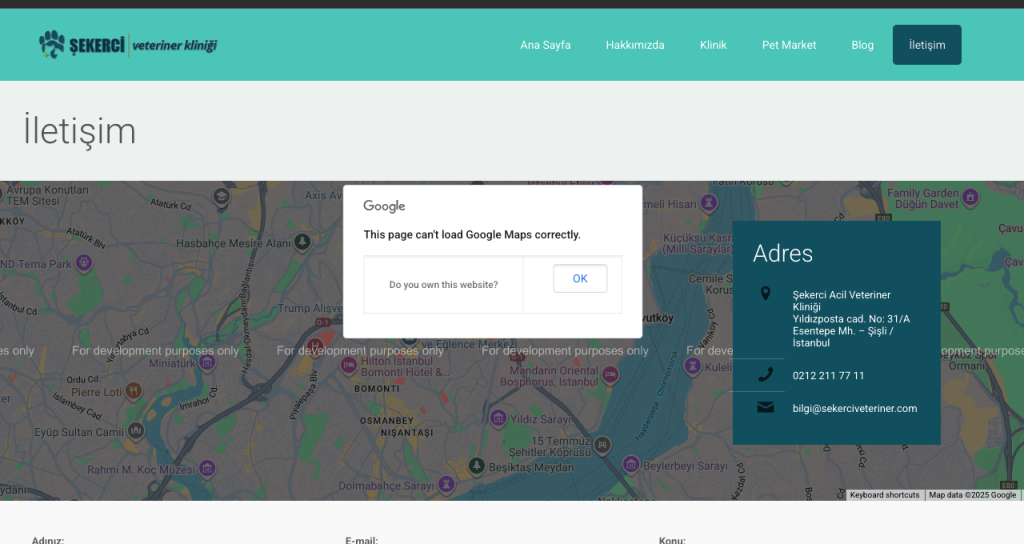Screen dimensions: 1024x544
Task: Open the Blog page
Action: (x=862, y=45)
